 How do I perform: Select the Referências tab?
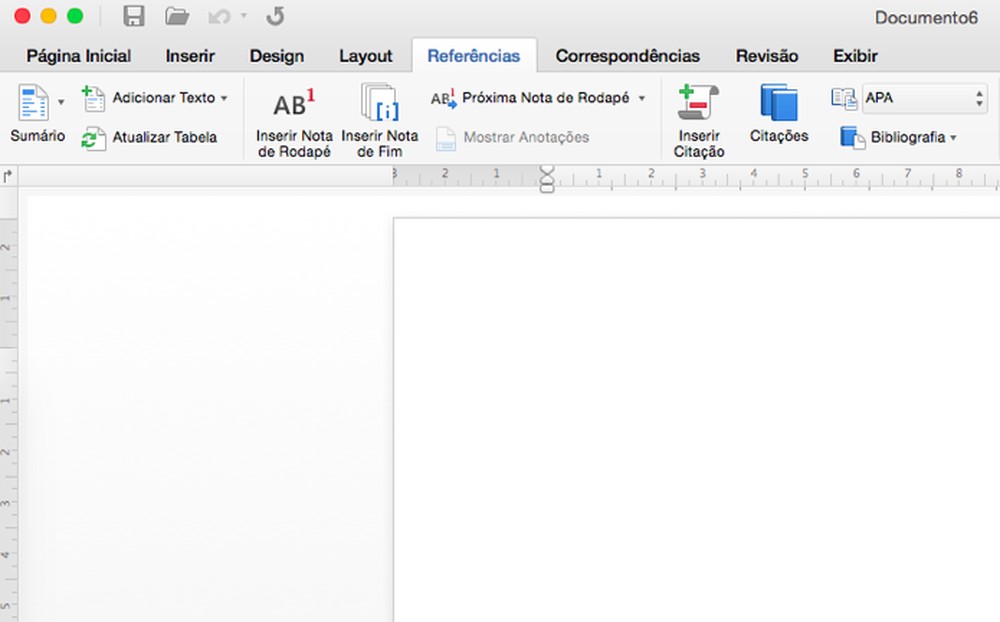[474, 56]
